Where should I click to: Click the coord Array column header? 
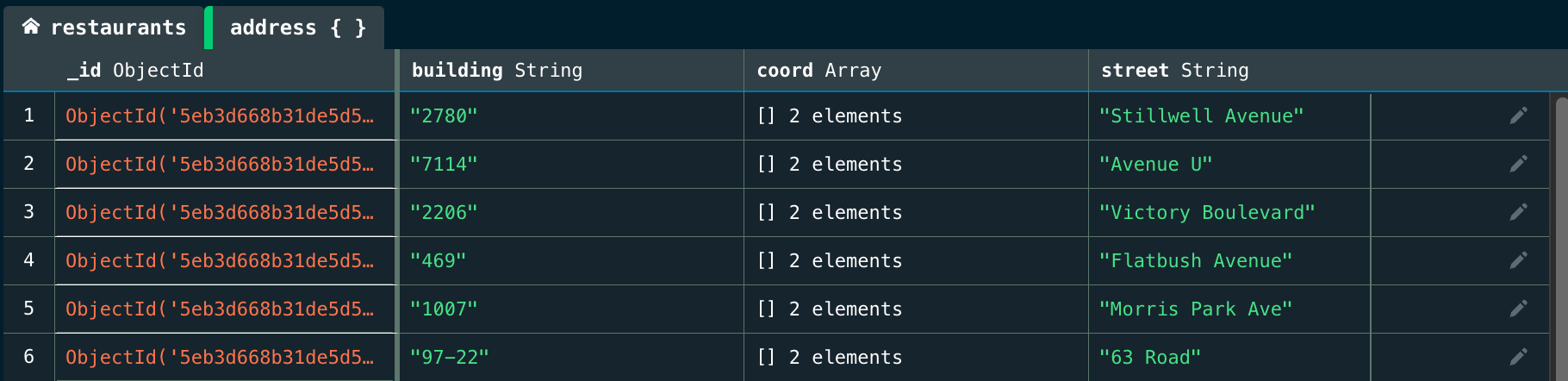coord(818,71)
